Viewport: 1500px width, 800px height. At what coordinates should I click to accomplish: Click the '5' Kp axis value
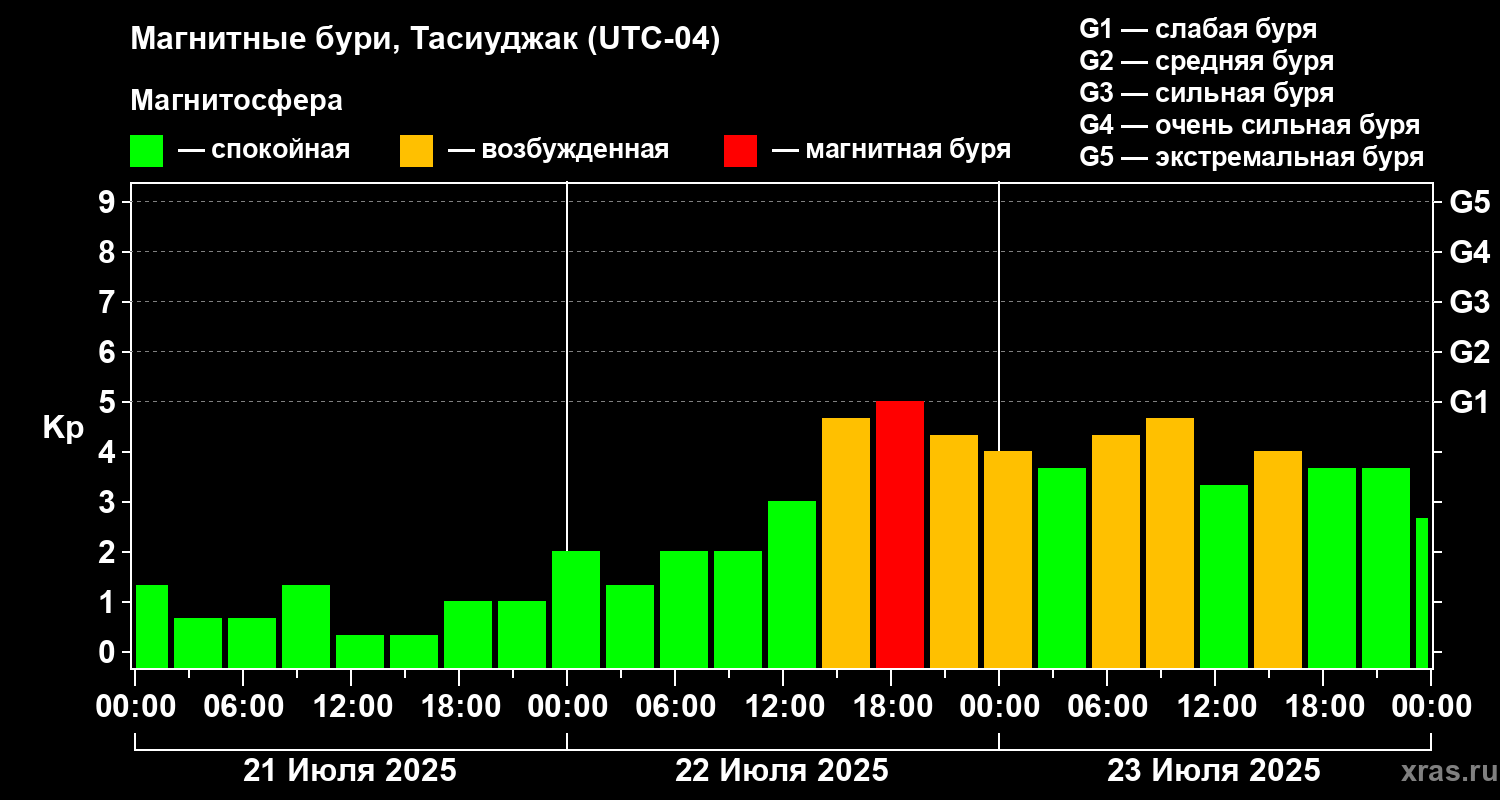click(109, 402)
